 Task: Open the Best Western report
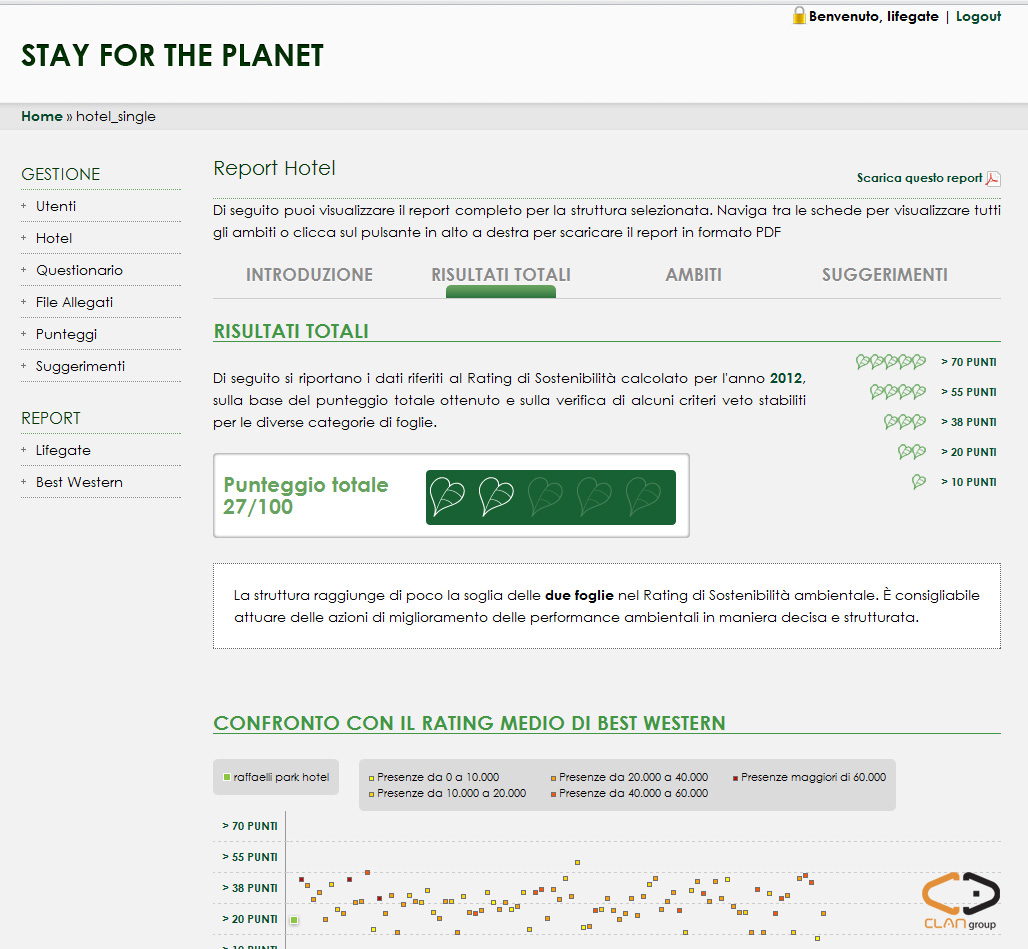coord(79,482)
